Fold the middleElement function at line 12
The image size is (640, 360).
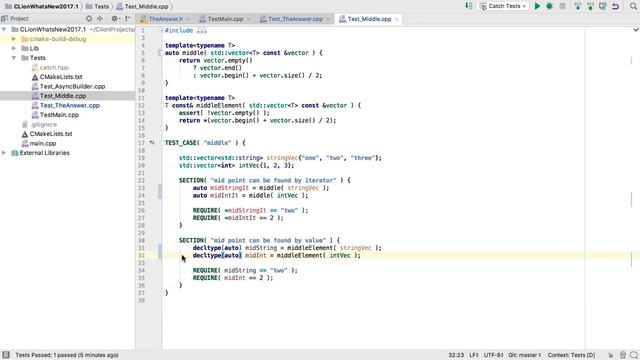tap(162, 105)
